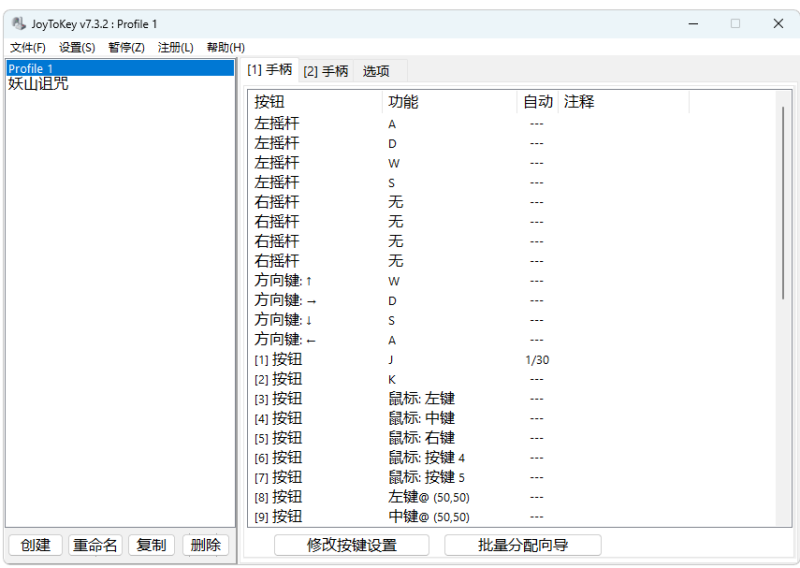Select the [8] 按钮 row

pos(512,497)
